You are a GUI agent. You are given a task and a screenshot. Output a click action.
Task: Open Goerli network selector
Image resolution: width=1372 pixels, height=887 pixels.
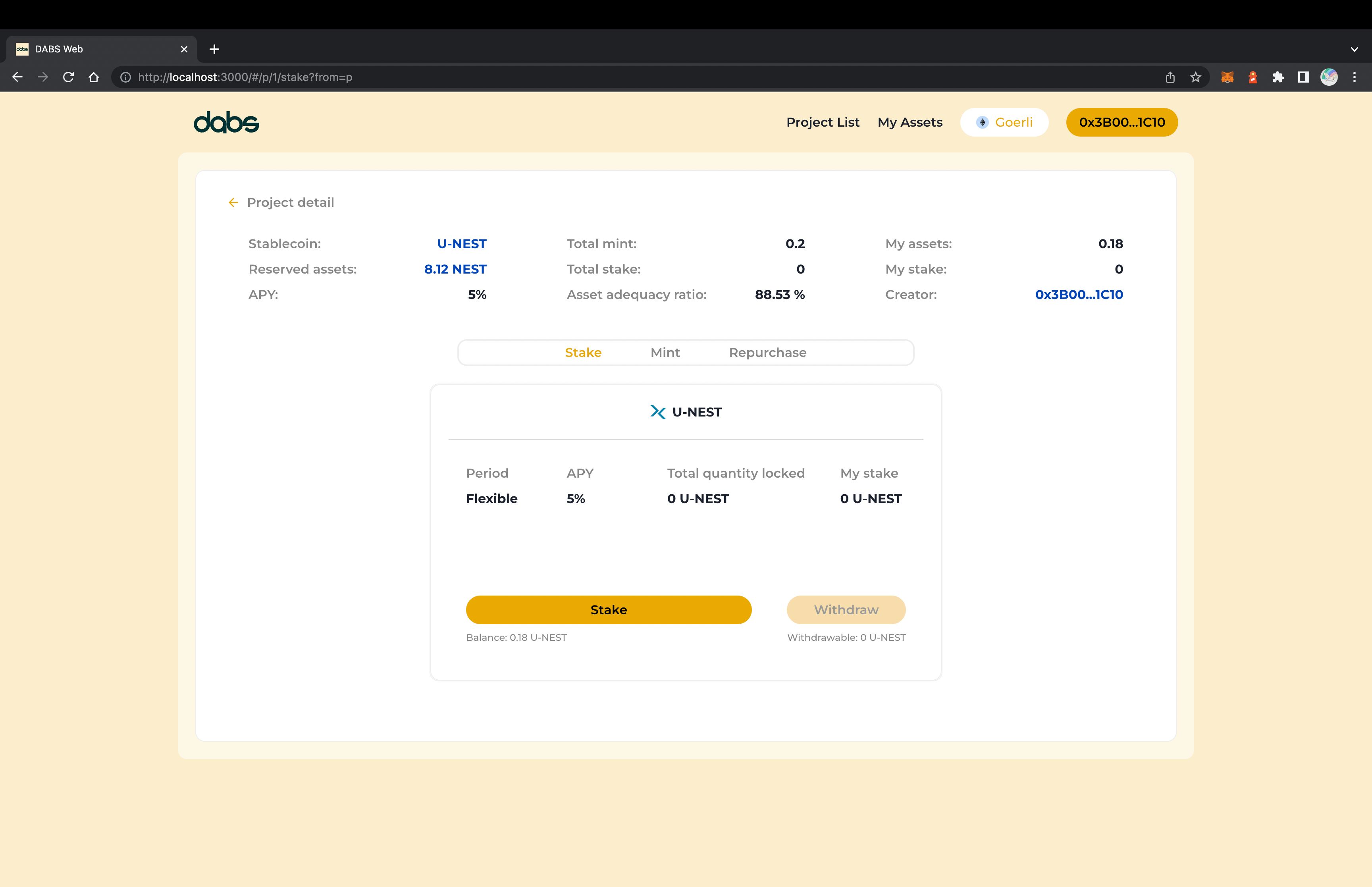coord(1004,122)
